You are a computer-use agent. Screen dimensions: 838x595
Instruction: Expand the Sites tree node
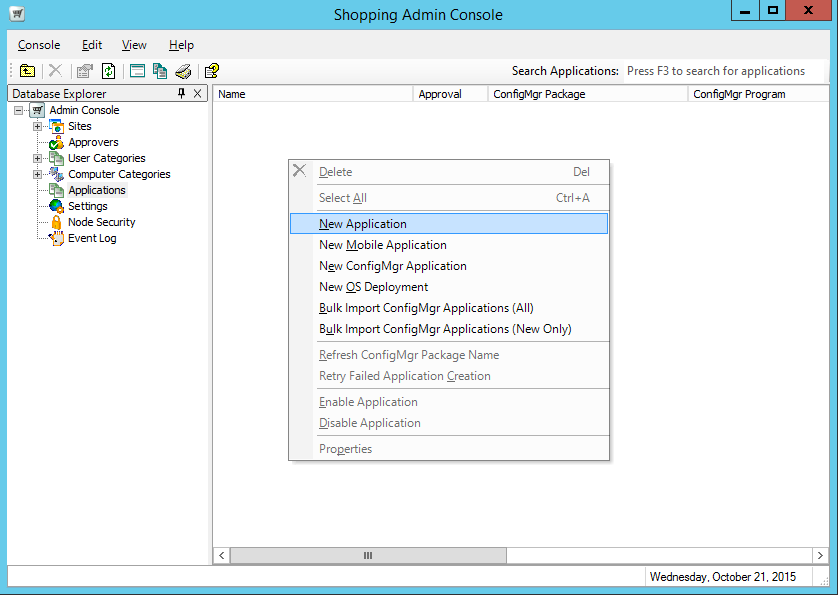point(37,126)
